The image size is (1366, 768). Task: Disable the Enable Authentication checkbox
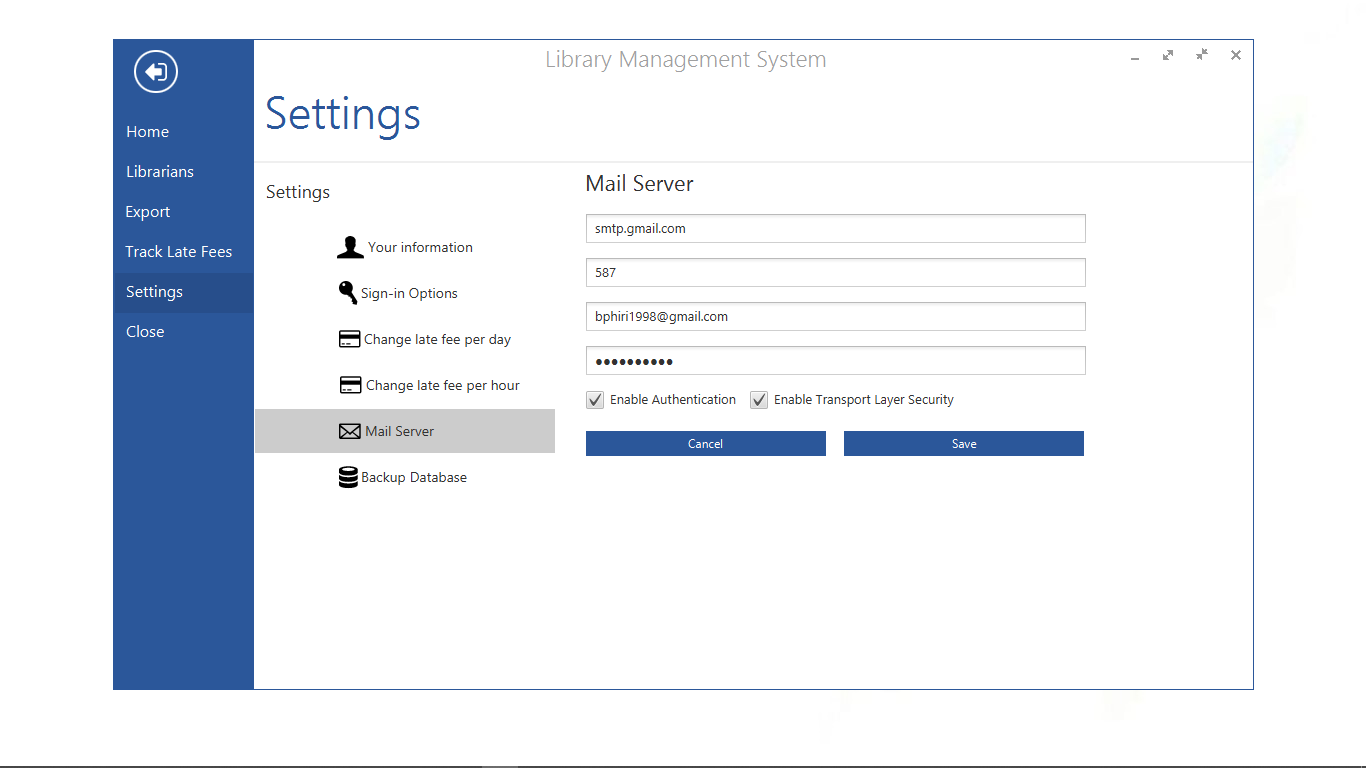pos(595,399)
